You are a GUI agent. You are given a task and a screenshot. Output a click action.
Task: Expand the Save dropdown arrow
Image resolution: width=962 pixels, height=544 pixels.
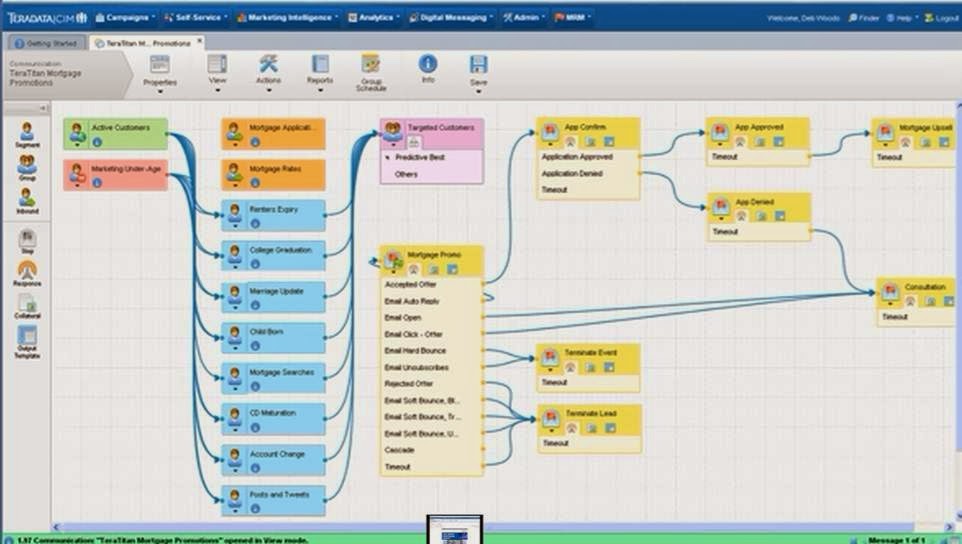point(479,92)
